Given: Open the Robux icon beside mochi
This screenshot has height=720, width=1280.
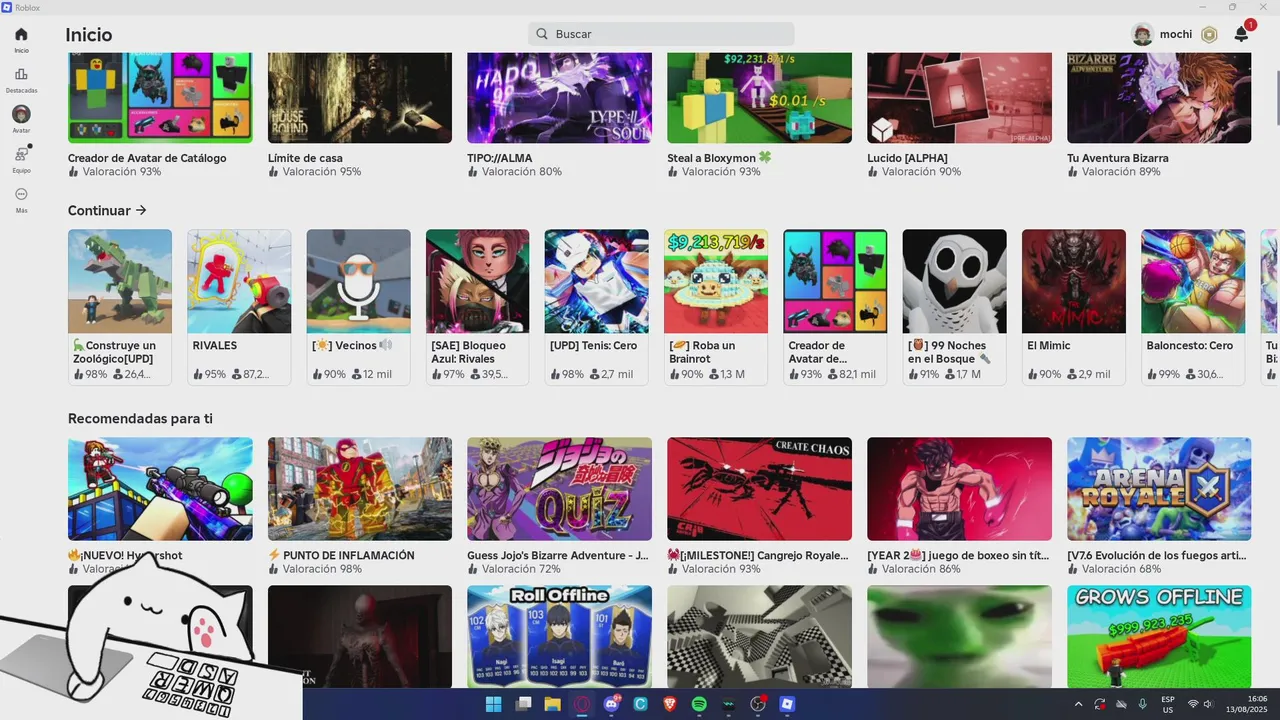Looking at the screenshot, I should coord(1209,34).
